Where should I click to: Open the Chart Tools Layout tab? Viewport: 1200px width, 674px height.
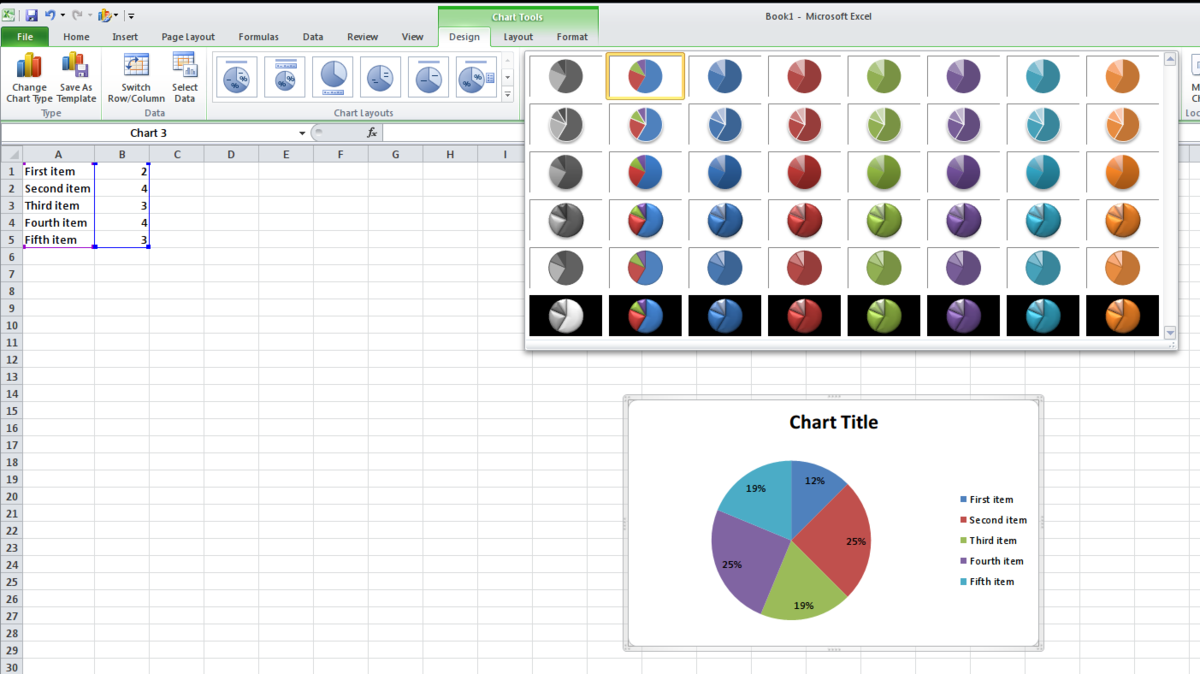click(x=518, y=37)
